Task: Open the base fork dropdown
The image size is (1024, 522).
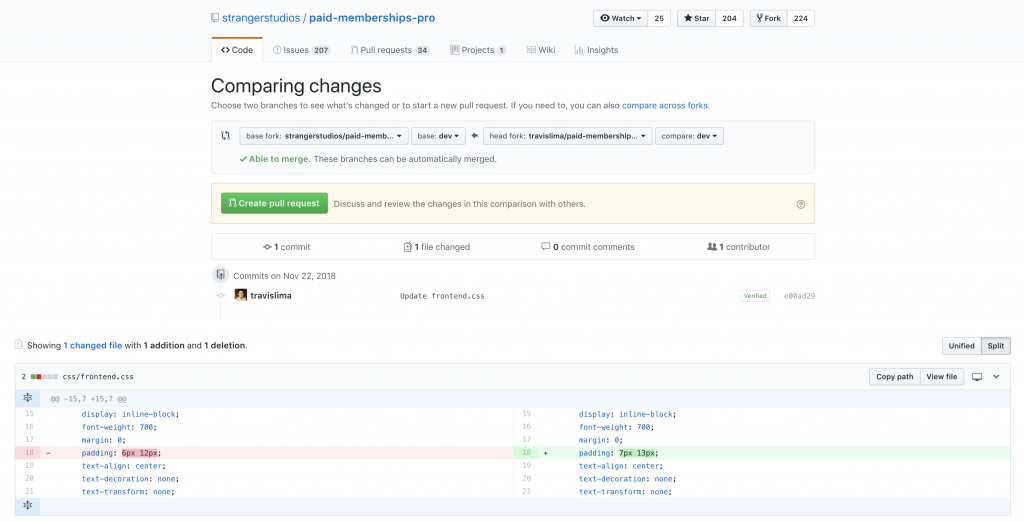Action: point(324,136)
